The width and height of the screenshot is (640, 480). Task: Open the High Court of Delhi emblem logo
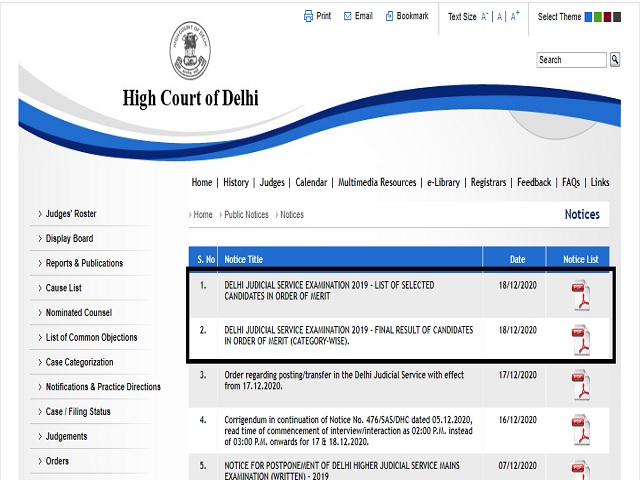coord(190,50)
